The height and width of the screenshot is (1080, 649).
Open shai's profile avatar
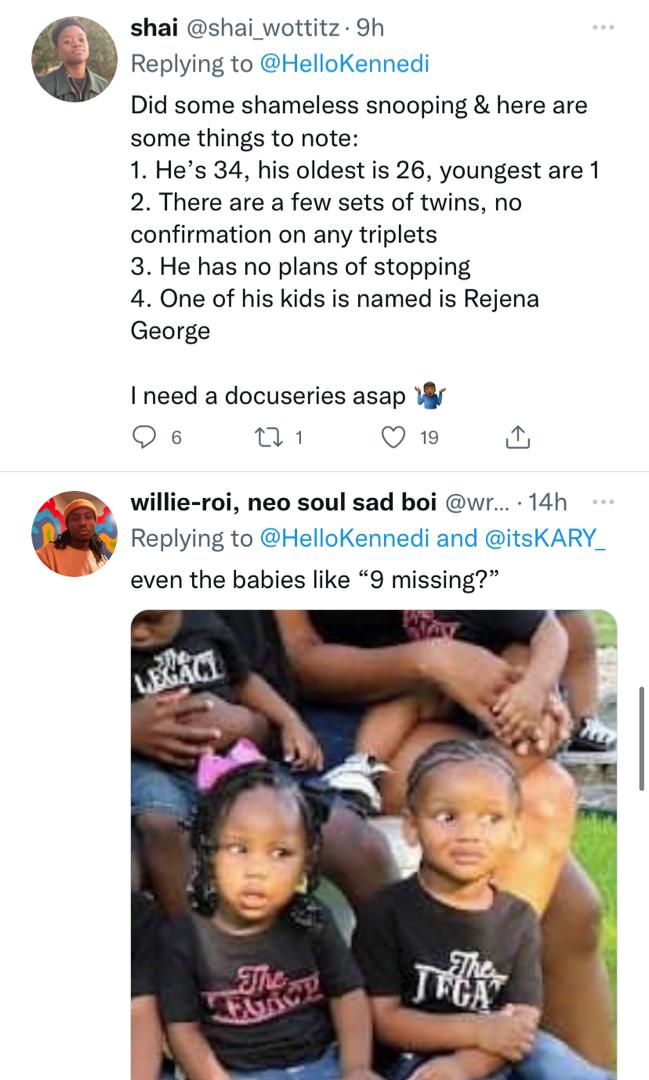75,58
